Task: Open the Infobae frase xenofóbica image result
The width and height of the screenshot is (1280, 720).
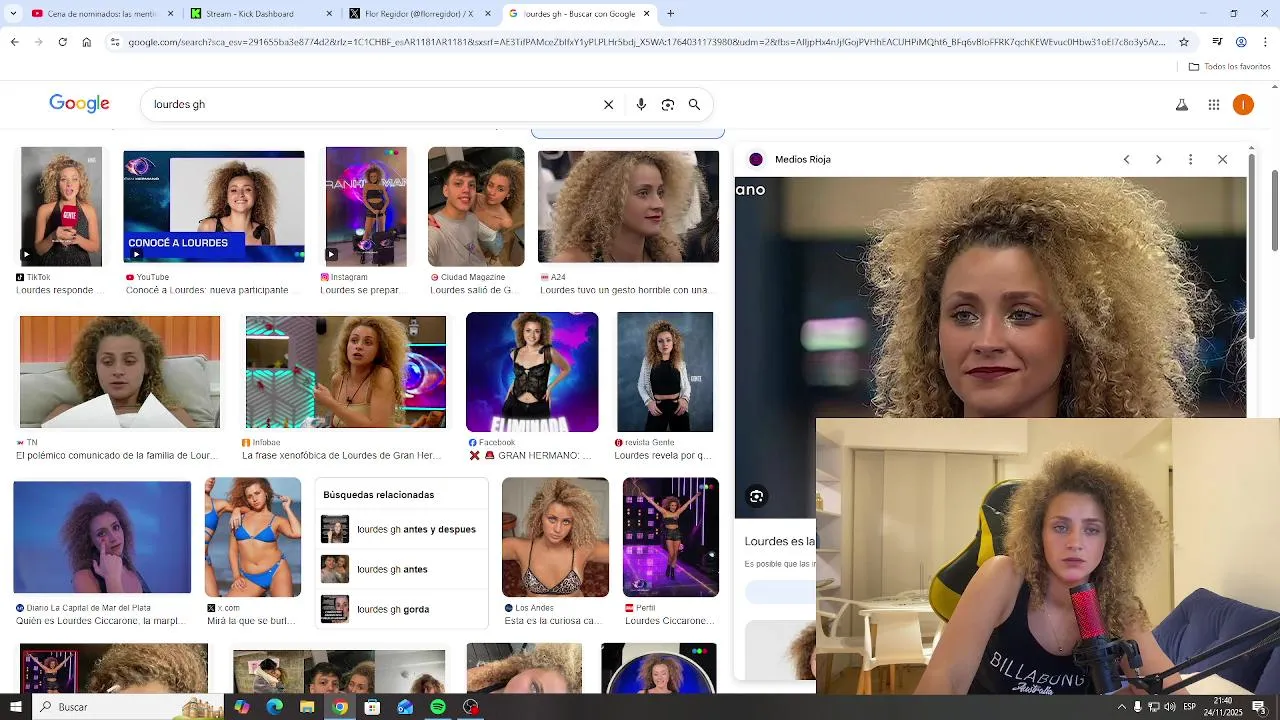Action: [346, 372]
